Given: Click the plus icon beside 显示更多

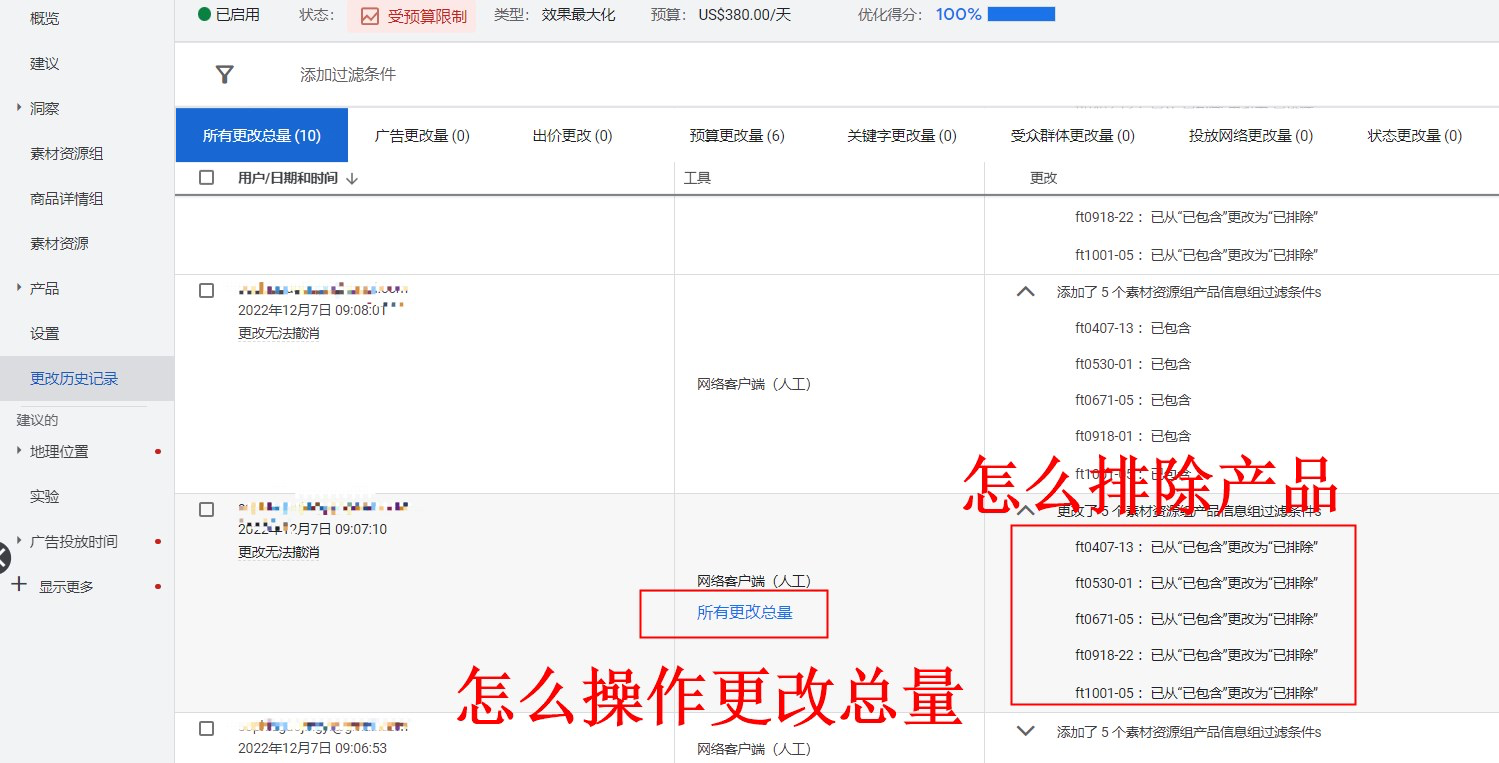Looking at the screenshot, I should 18,585.
